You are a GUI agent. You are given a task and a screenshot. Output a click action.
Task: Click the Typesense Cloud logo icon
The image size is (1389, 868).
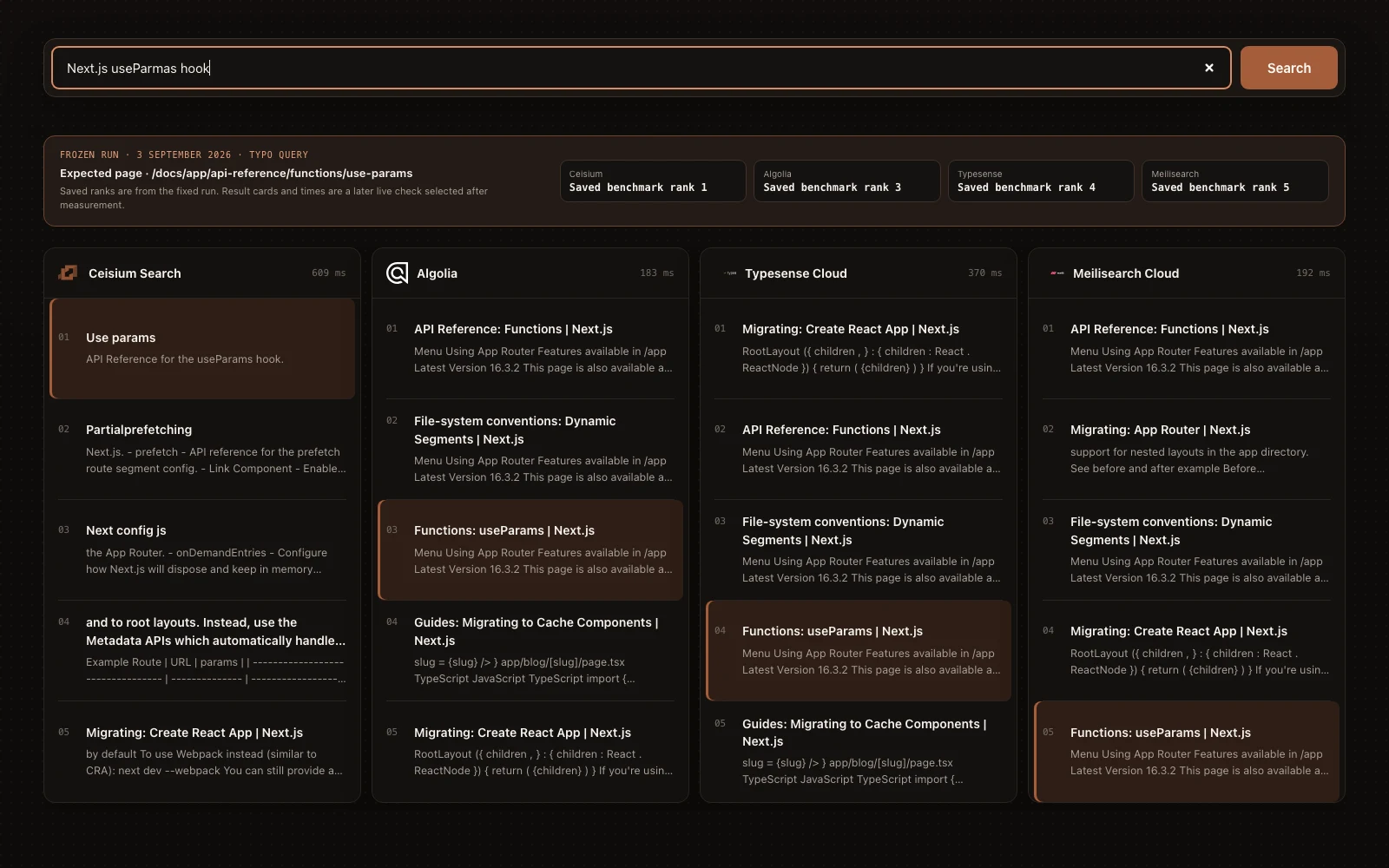click(x=730, y=273)
